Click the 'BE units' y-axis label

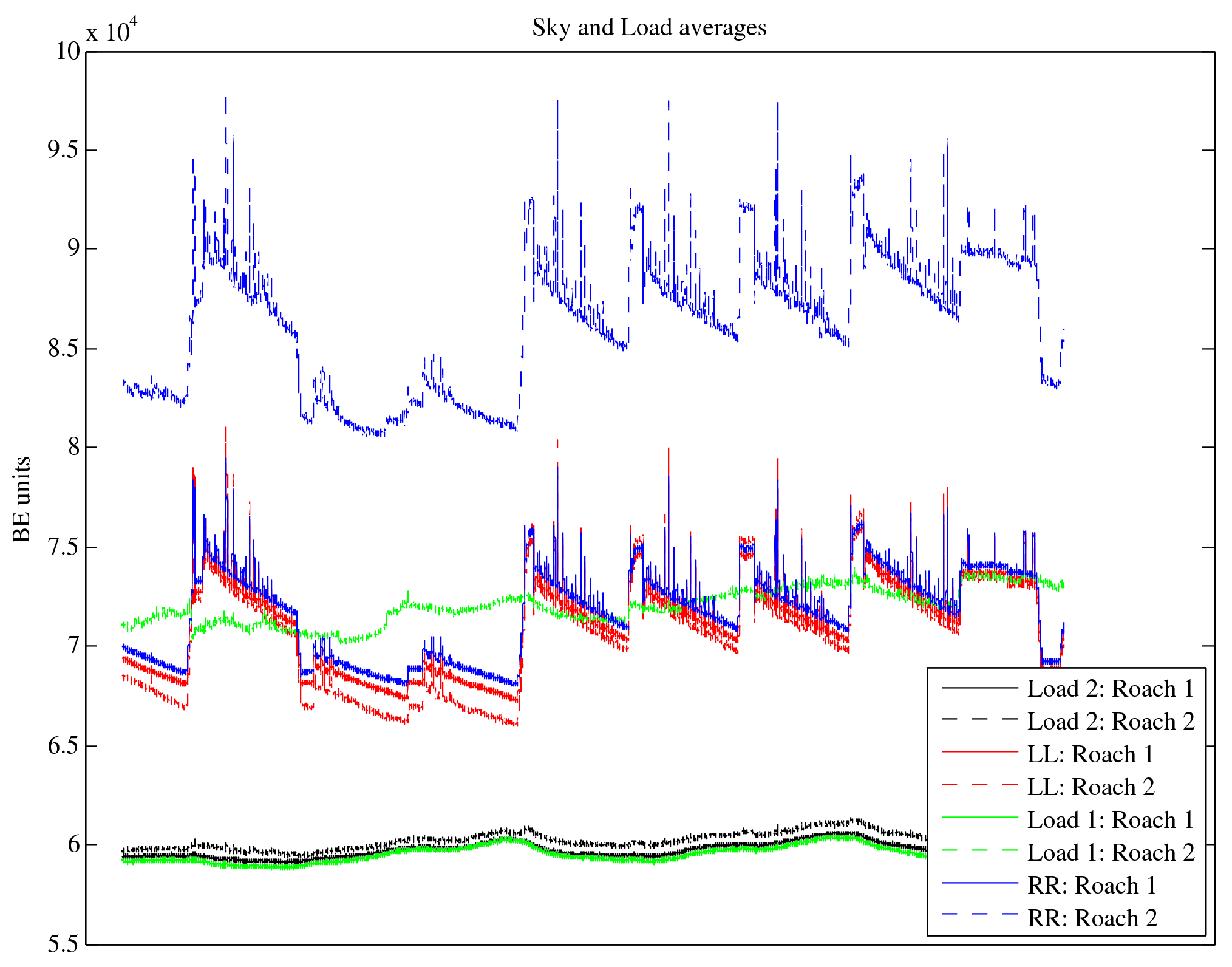pos(22,499)
